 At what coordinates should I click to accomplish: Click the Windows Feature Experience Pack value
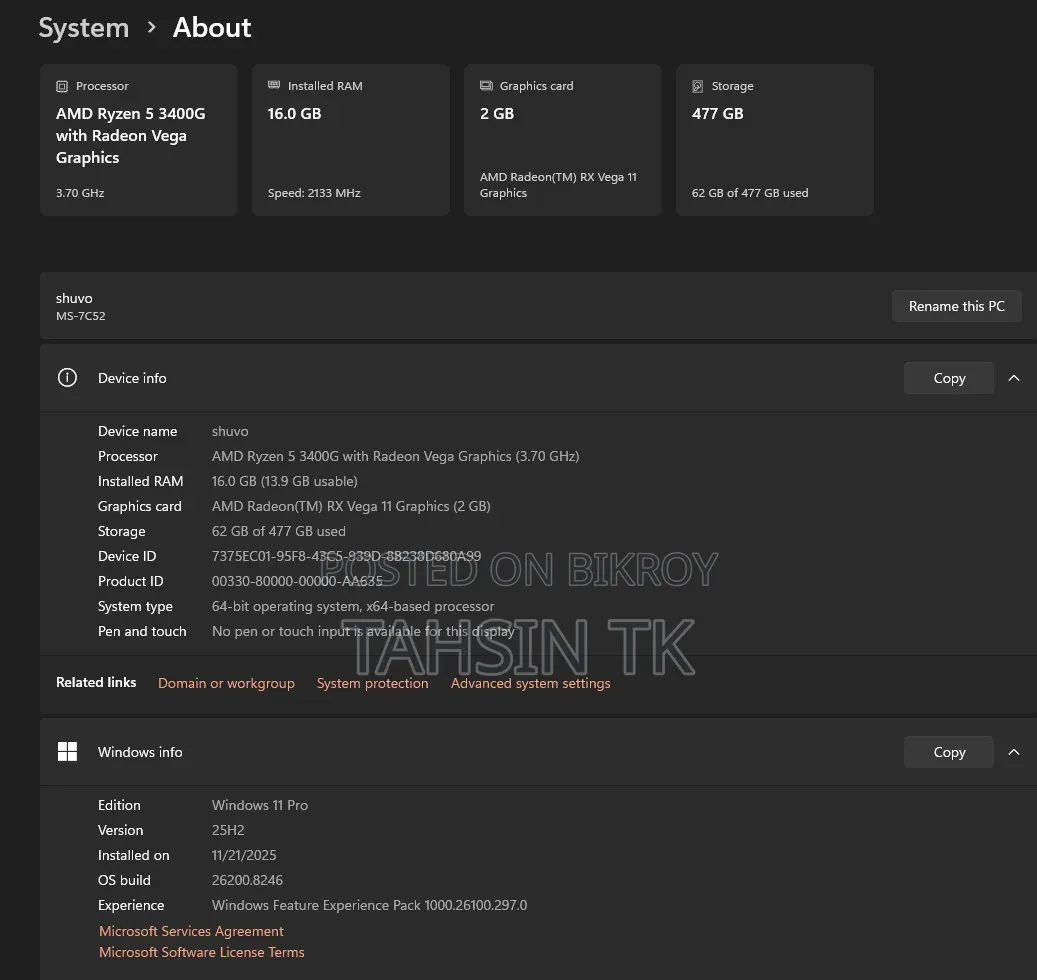click(369, 905)
